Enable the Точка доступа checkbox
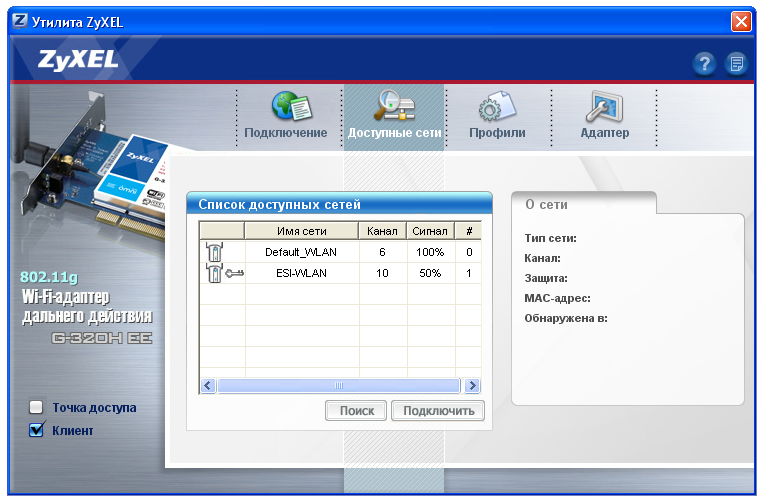Viewport: 764px width, 500px height. (x=36, y=407)
